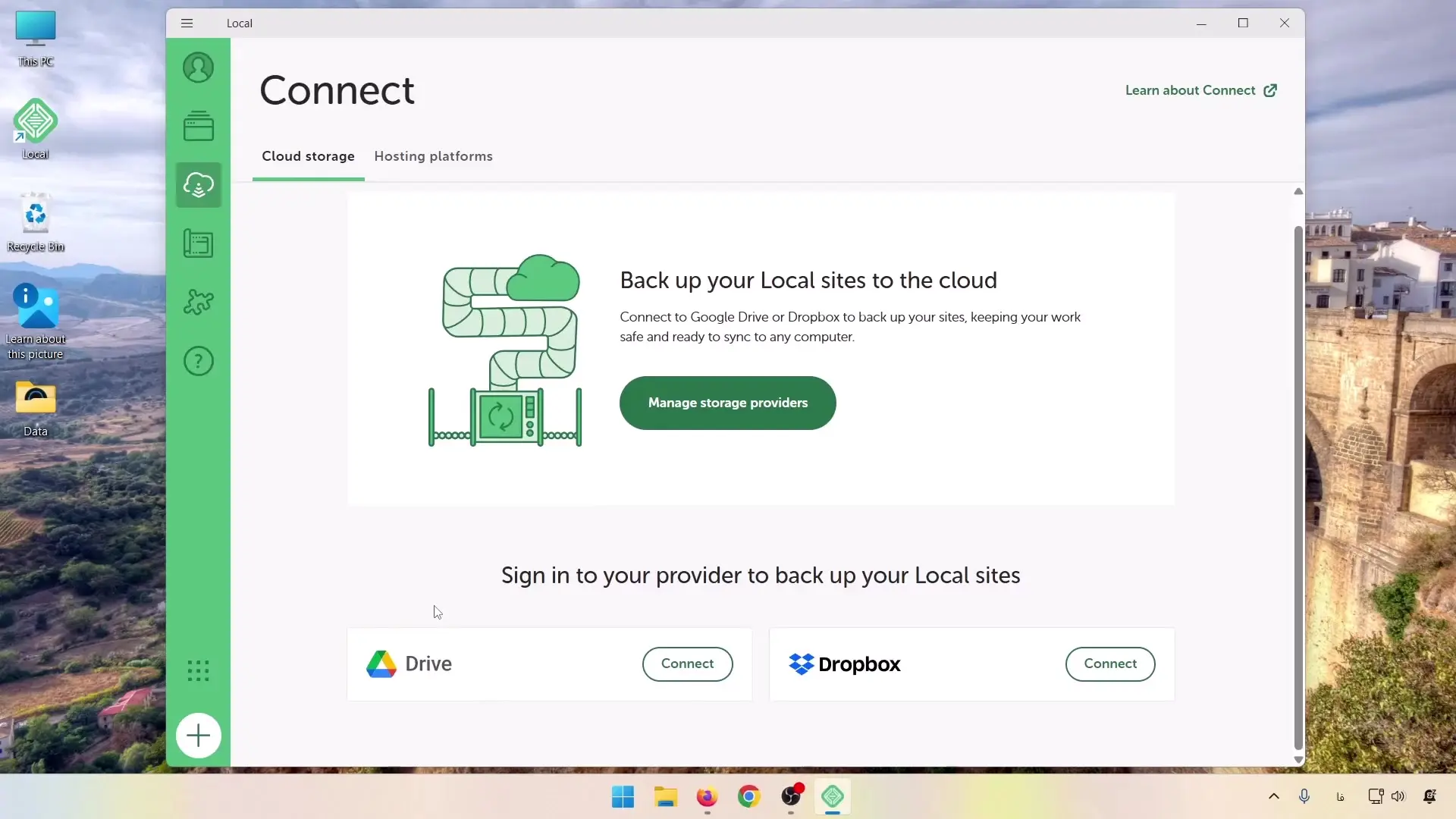Click the microphone tray icon
The height and width of the screenshot is (819, 1456).
(x=1304, y=796)
